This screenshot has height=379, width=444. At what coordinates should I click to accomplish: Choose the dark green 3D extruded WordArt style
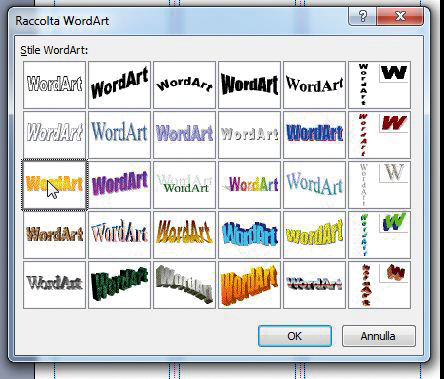pos(120,285)
